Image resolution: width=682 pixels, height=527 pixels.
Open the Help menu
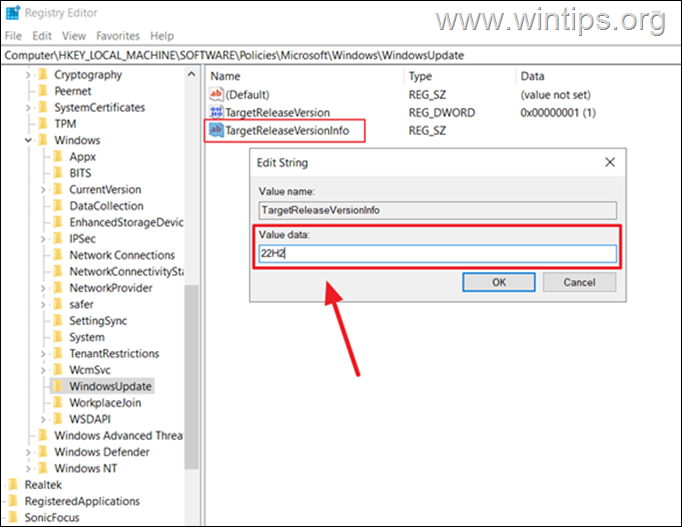click(162, 36)
